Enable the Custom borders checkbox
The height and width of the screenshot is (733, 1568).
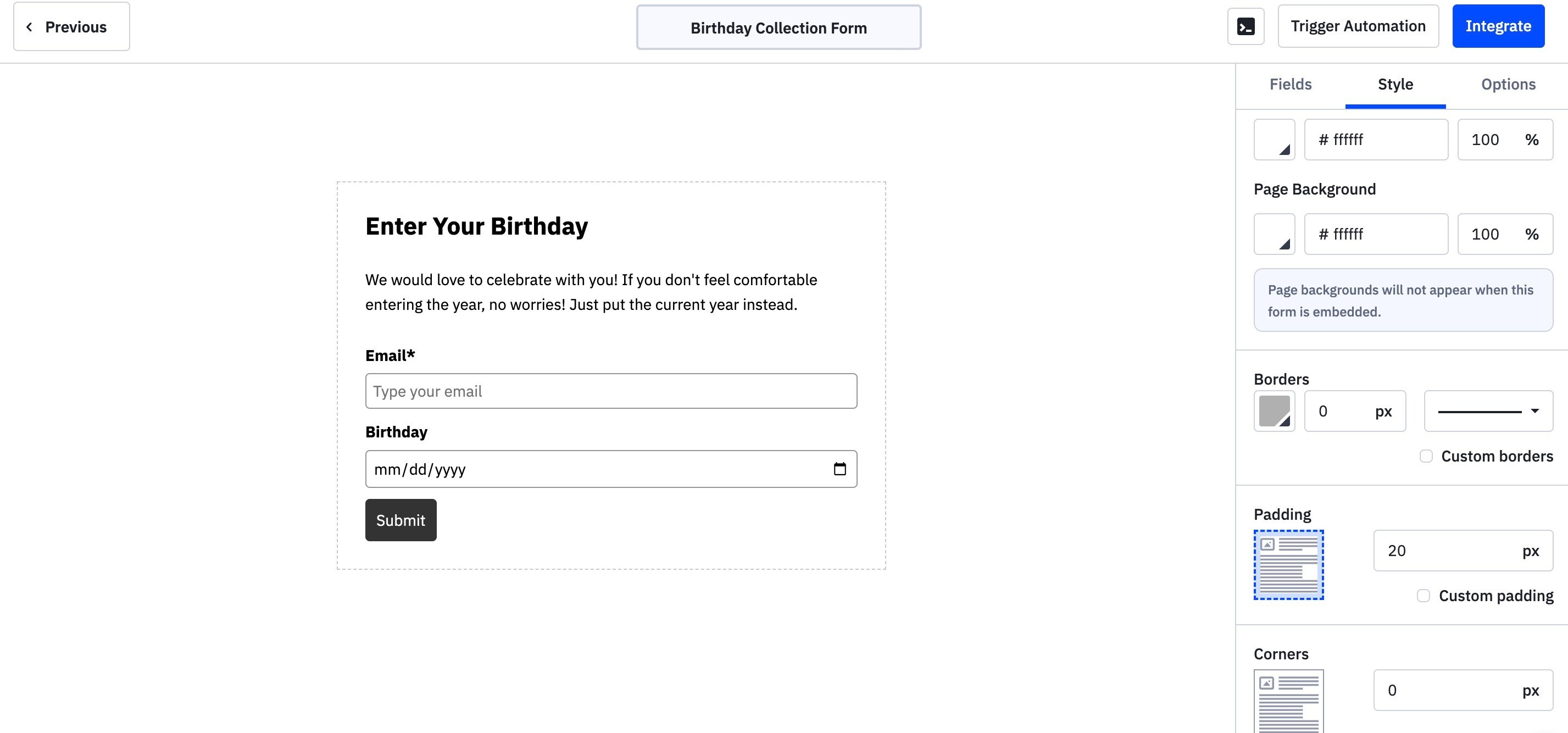click(1426, 456)
